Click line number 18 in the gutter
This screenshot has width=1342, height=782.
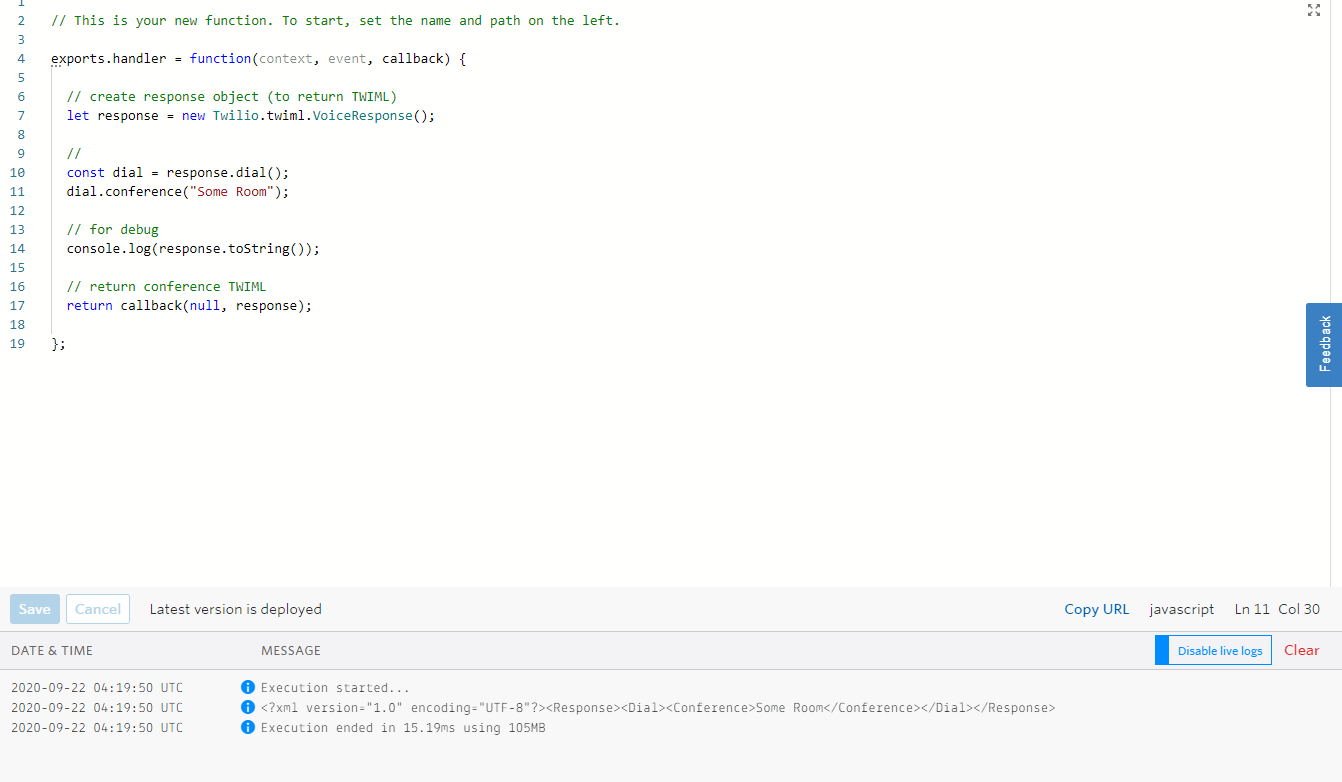click(17, 325)
